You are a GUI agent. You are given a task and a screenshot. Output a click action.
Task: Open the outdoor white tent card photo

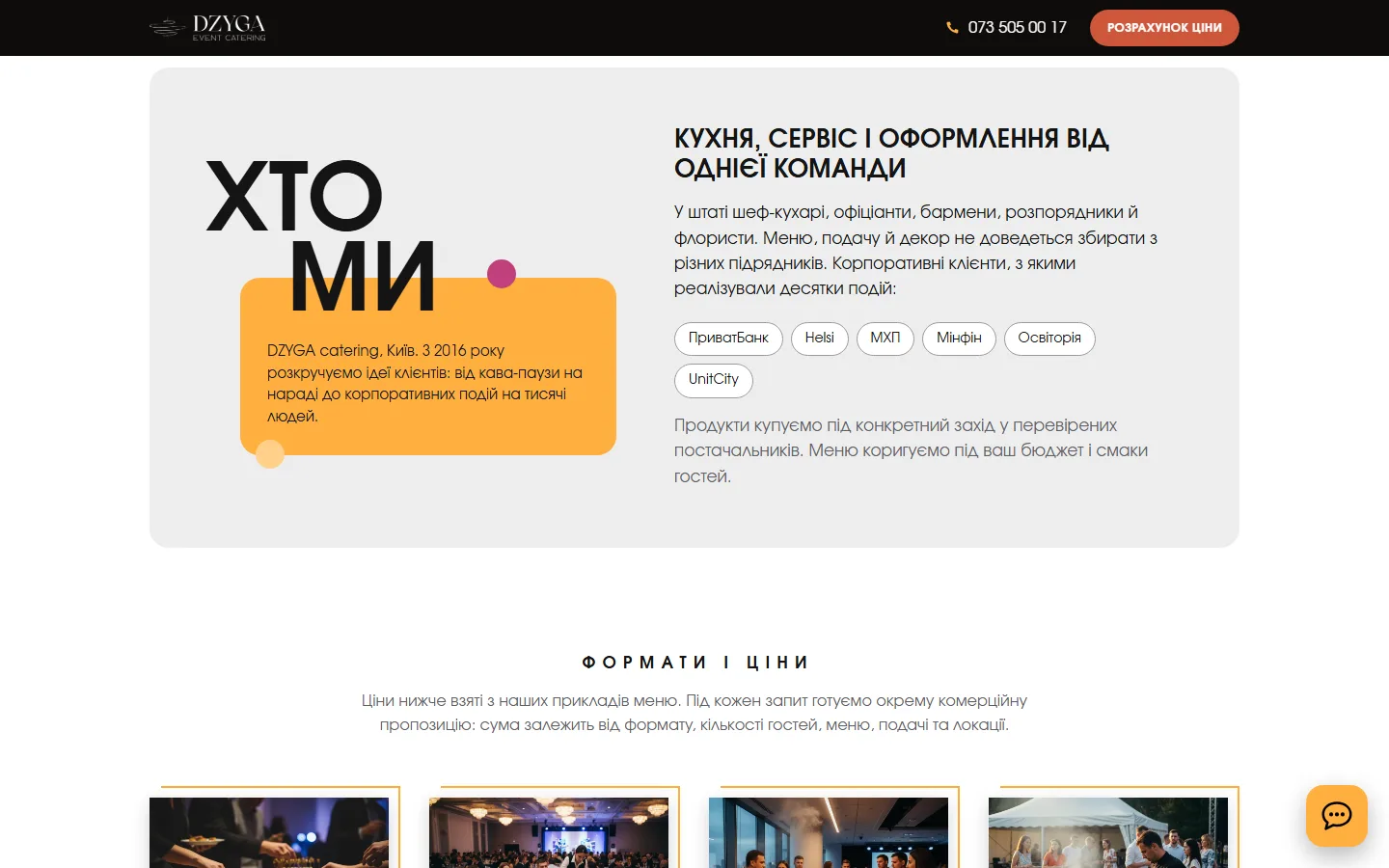(1108, 832)
